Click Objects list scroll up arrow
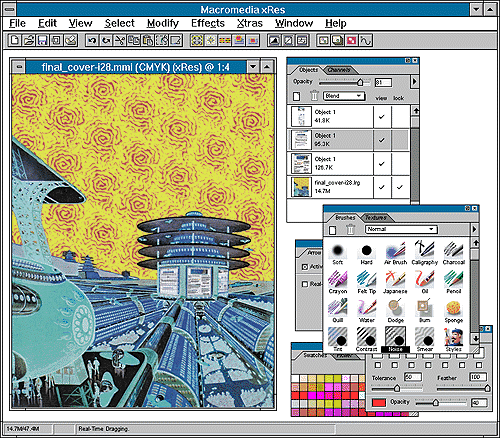The image size is (500, 438). click(415, 111)
